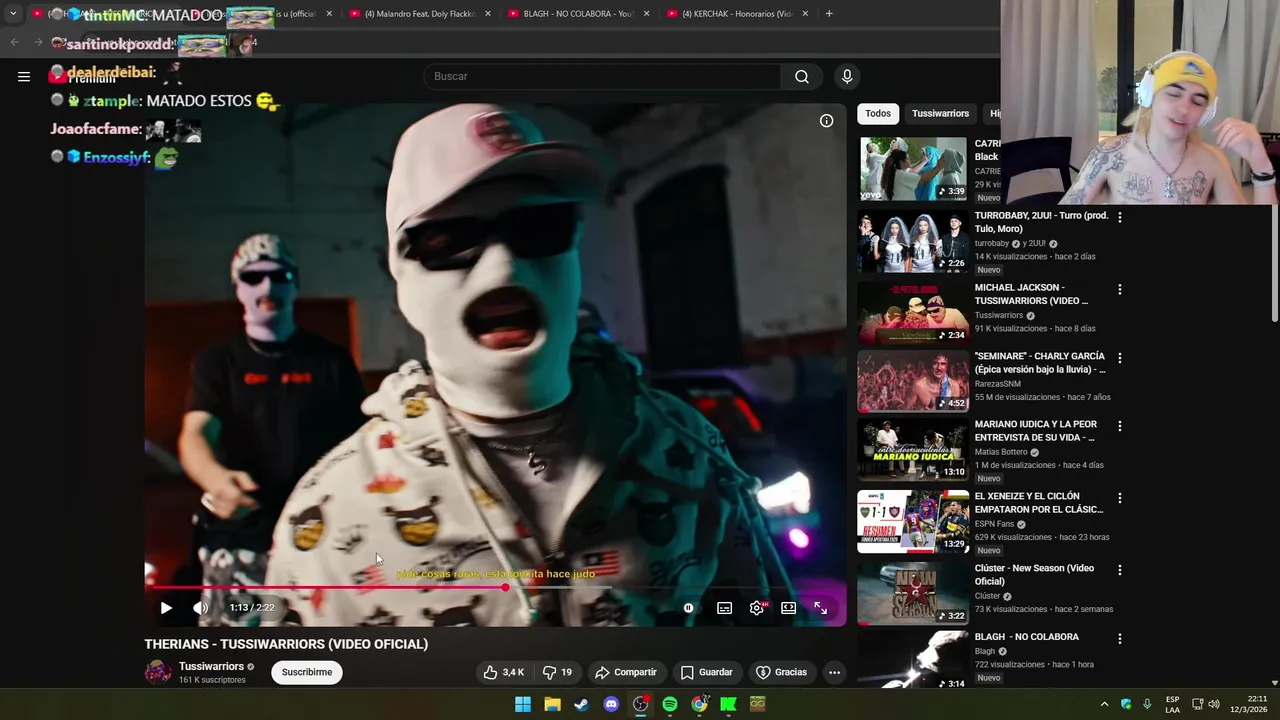Open EL XENEIZE Y EL CICLÓN video title
Viewport: 1280px width, 720px height.
pos(1039,502)
